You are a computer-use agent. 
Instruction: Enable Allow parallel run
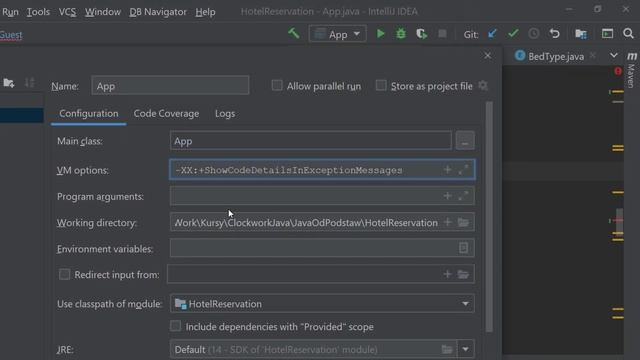pos(277,85)
